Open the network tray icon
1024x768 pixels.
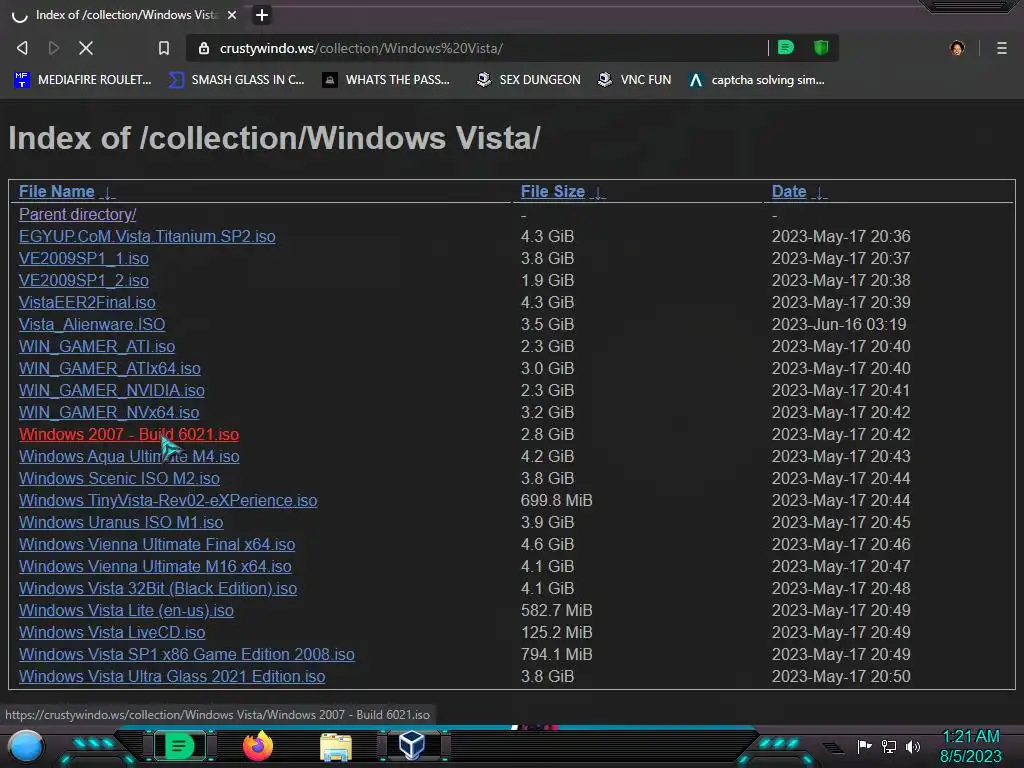pyautogui.click(x=888, y=746)
